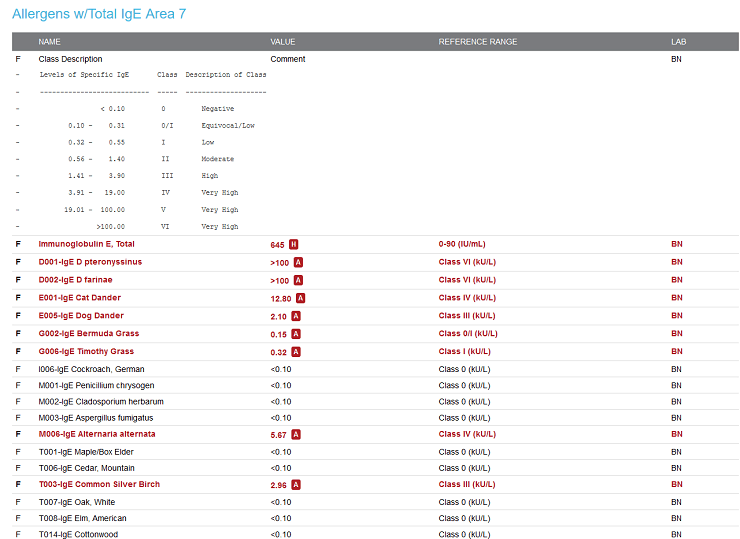
Task: Sort by the NAME column header
Action: pyautogui.click(x=49, y=42)
